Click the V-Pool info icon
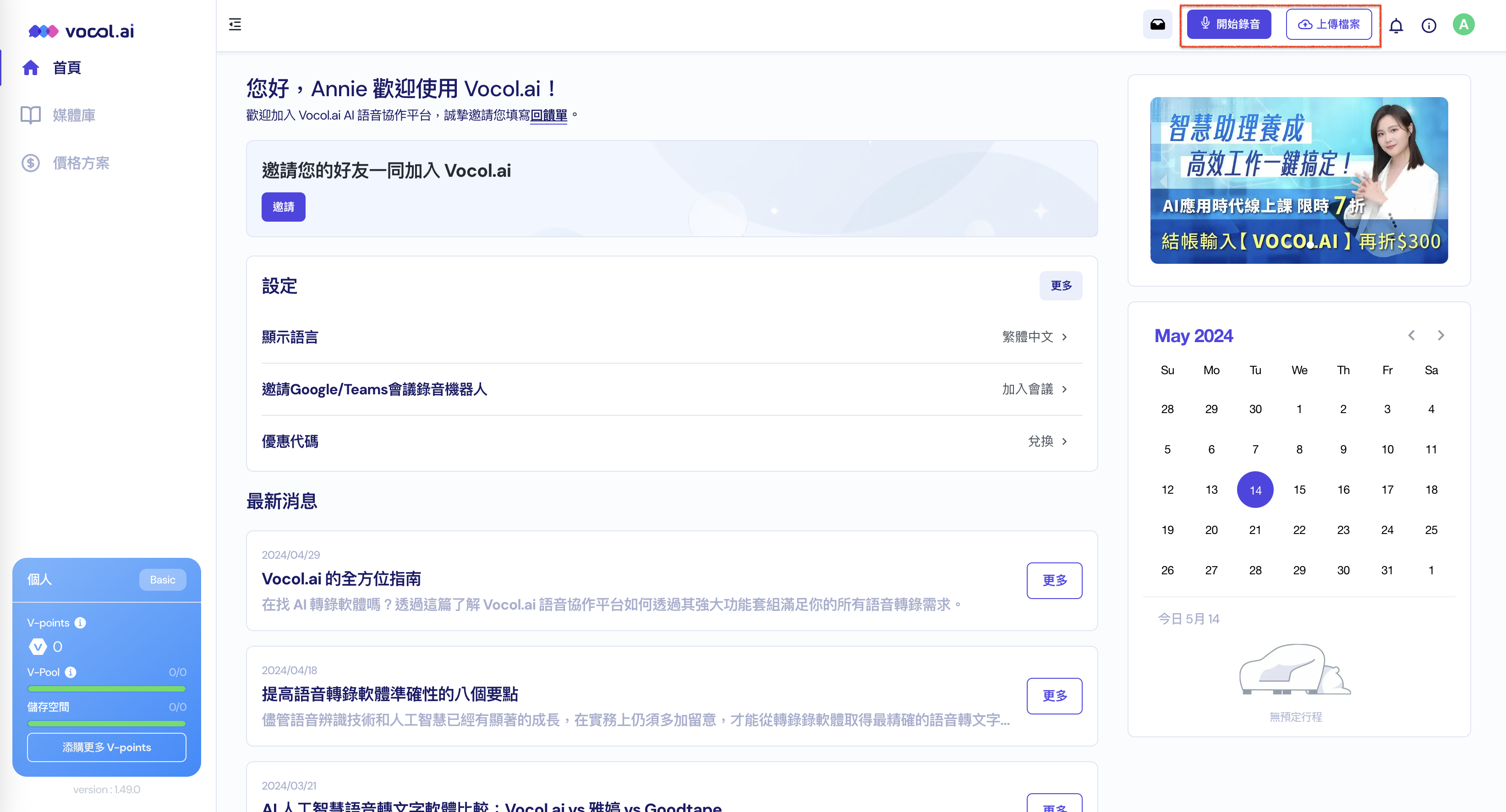Screen dimensions: 1506x812 [x=71, y=672]
